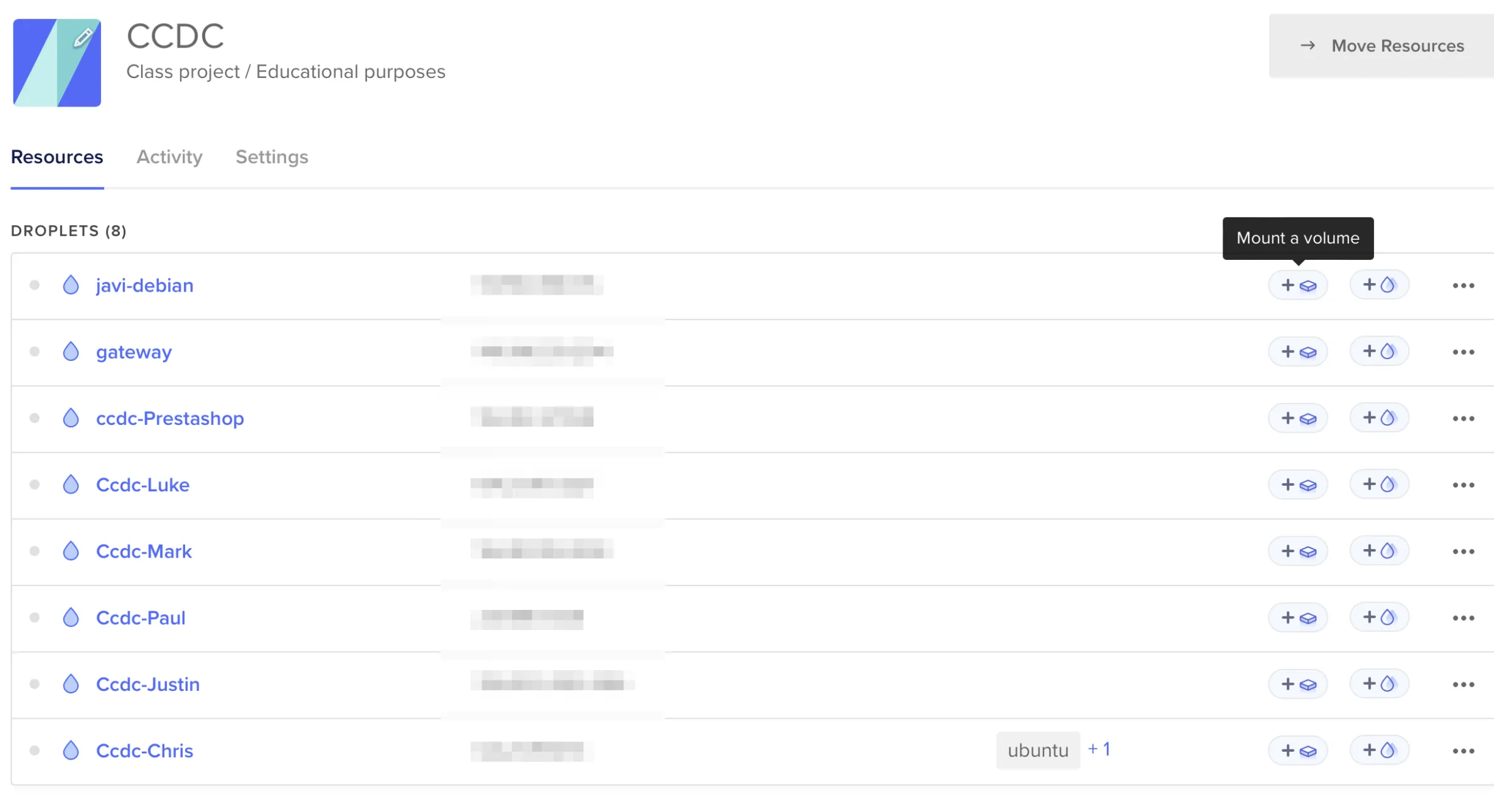The image size is (1494, 812).
Task: Show additional tags with +1 on Ccdc-Chris
Action: [x=1099, y=749]
